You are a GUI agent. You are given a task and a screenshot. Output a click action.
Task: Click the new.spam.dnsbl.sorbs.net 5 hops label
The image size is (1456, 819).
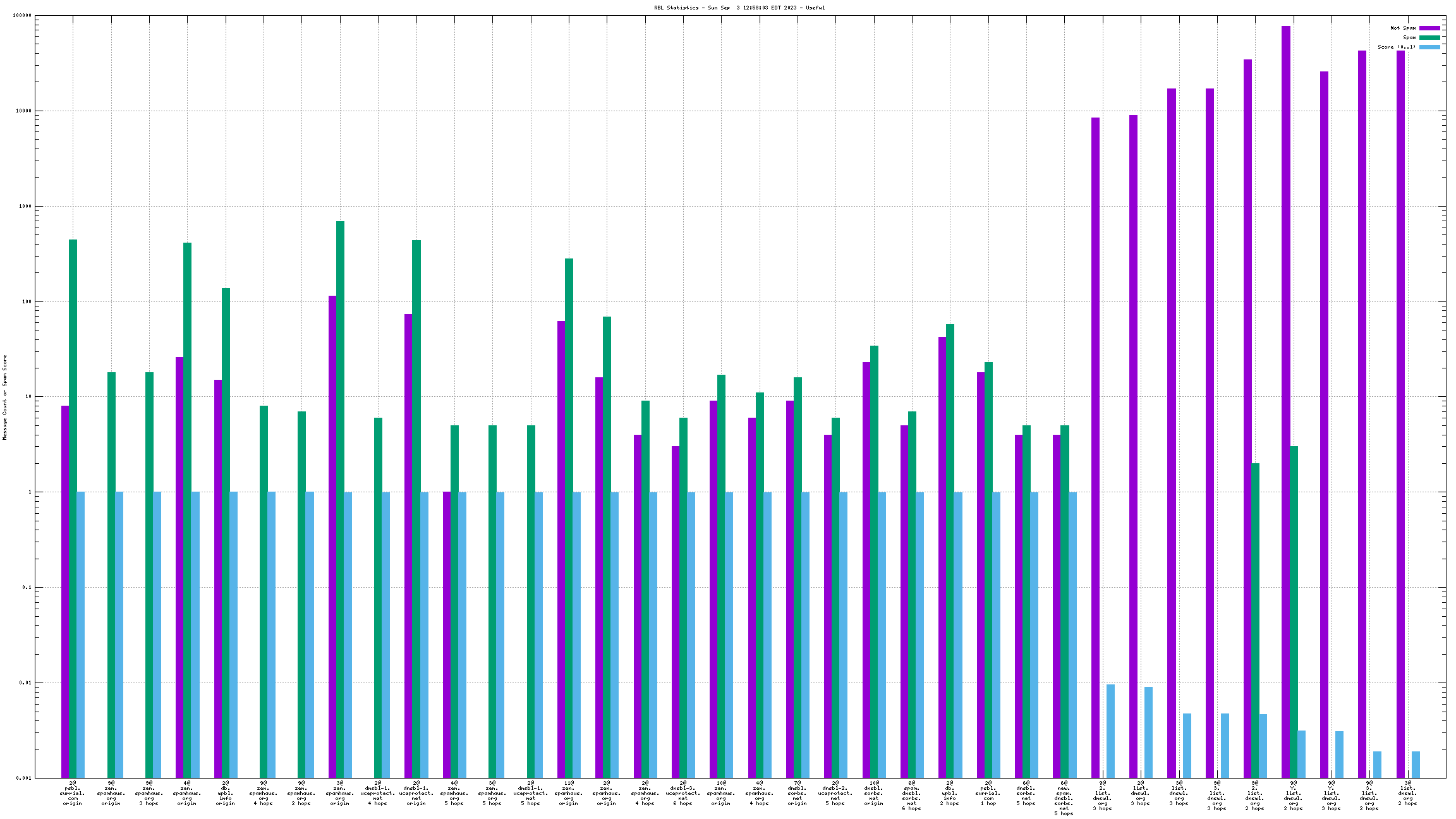(x=1064, y=798)
